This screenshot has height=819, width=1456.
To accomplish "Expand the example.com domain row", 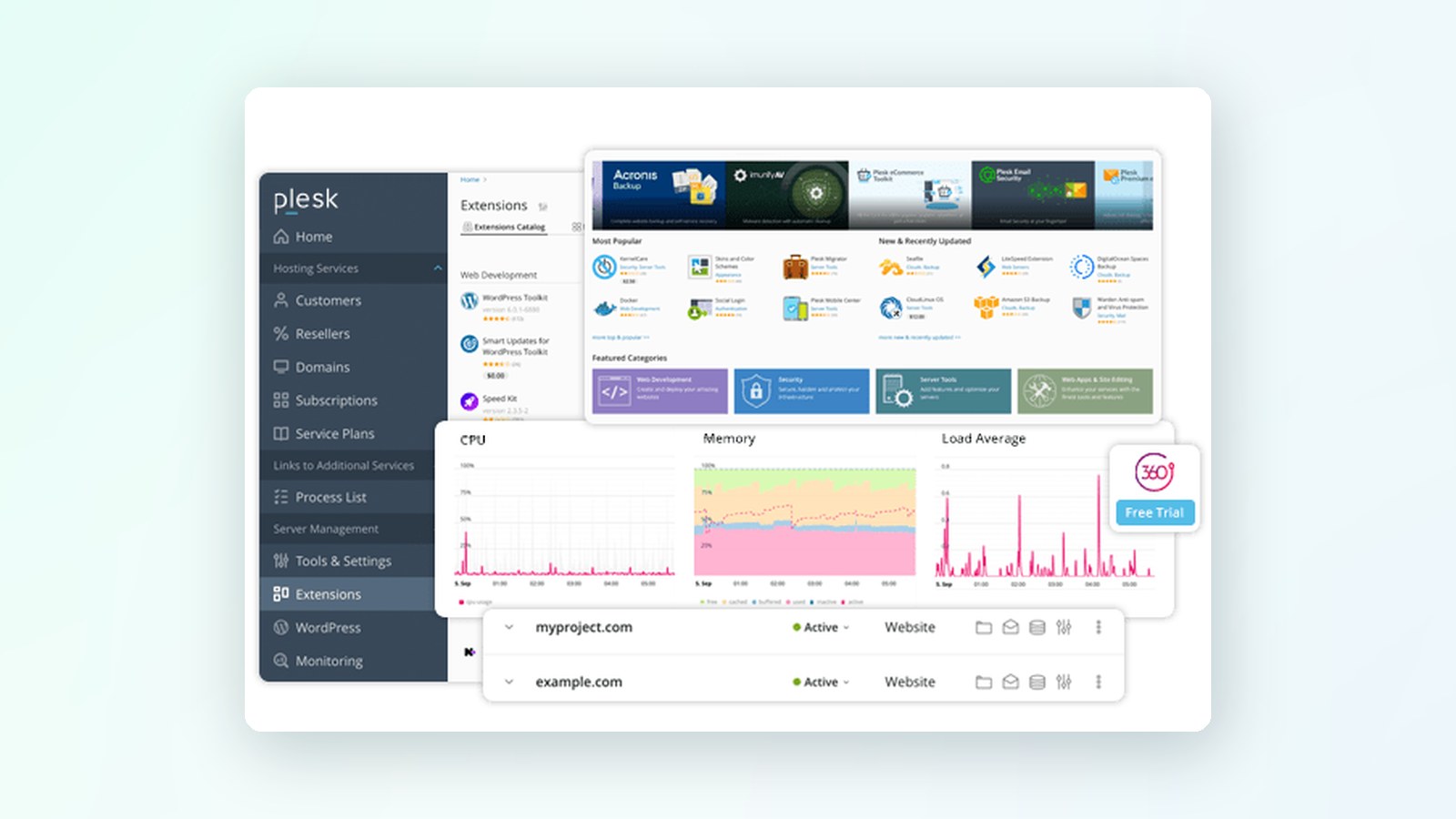I will 509,682.
